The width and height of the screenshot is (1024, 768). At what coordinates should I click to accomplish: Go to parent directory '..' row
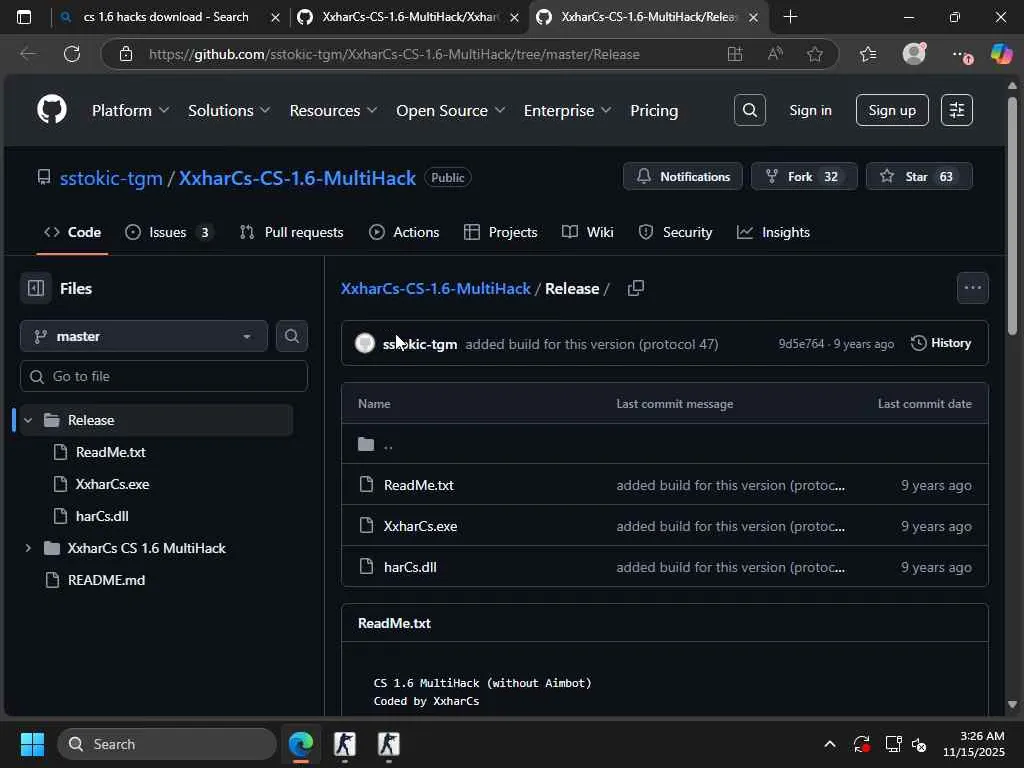665,444
